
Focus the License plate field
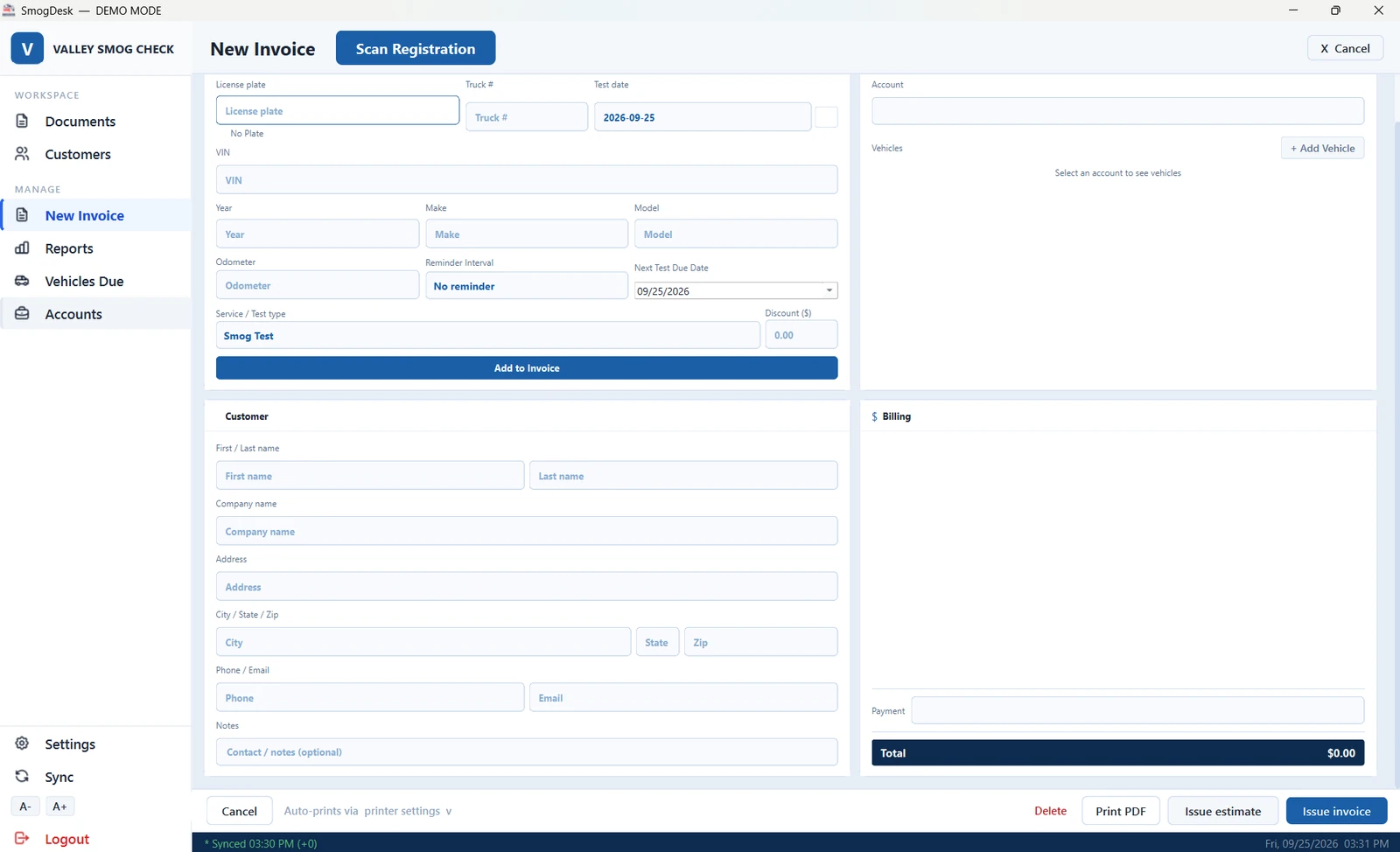point(337,110)
